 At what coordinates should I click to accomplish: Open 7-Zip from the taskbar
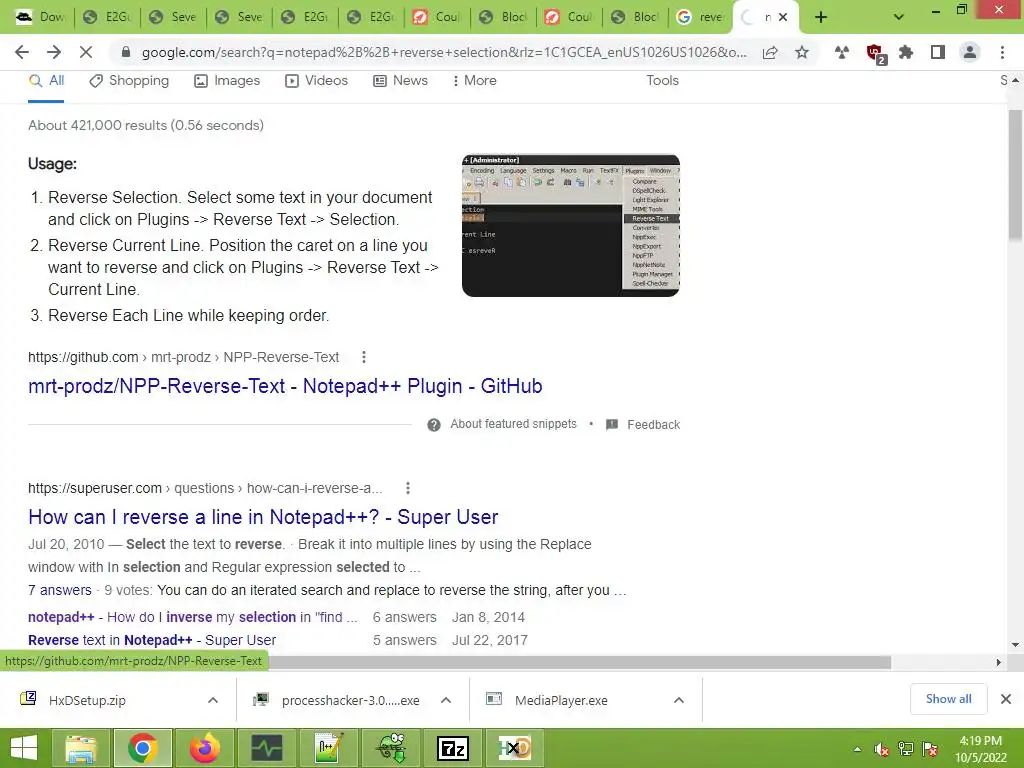[x=453, y=748]
